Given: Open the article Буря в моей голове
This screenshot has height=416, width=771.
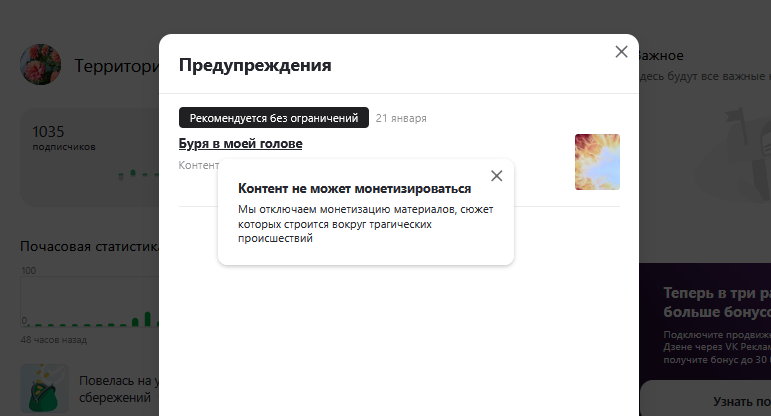Looking at the screenshot, I should pos(240,144).
